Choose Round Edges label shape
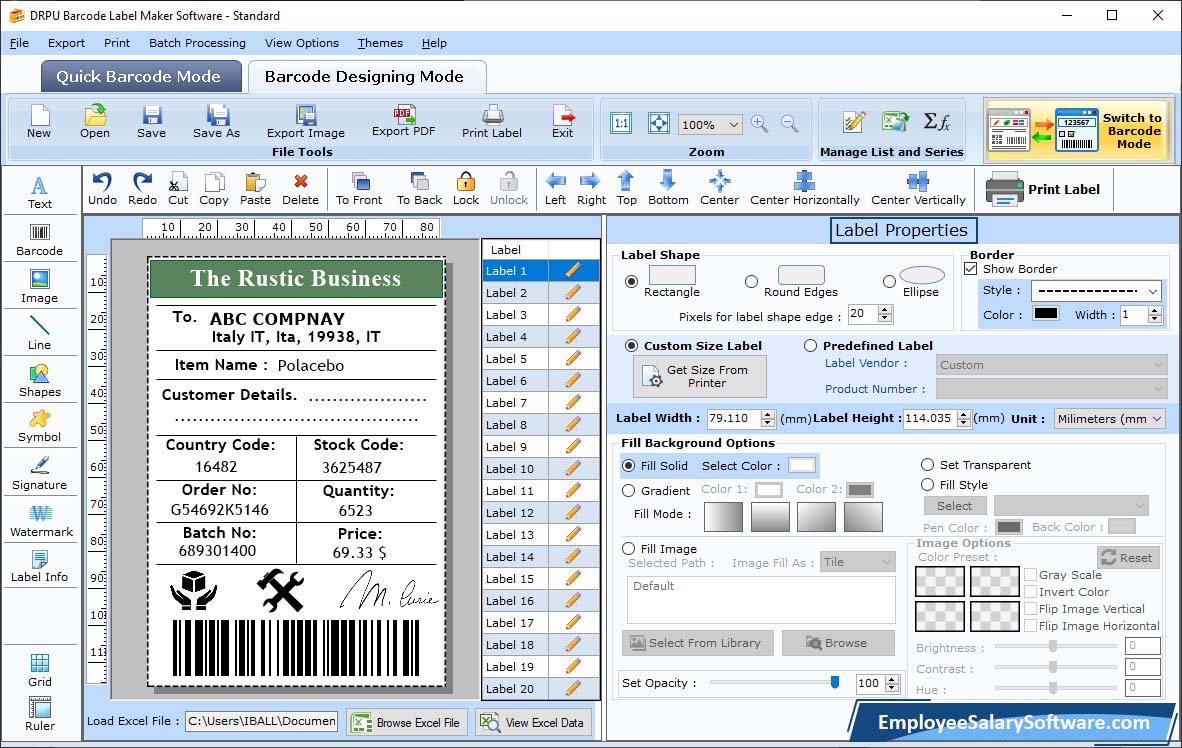Screen dimensions: 1182x748 click(x=751, y=281)
